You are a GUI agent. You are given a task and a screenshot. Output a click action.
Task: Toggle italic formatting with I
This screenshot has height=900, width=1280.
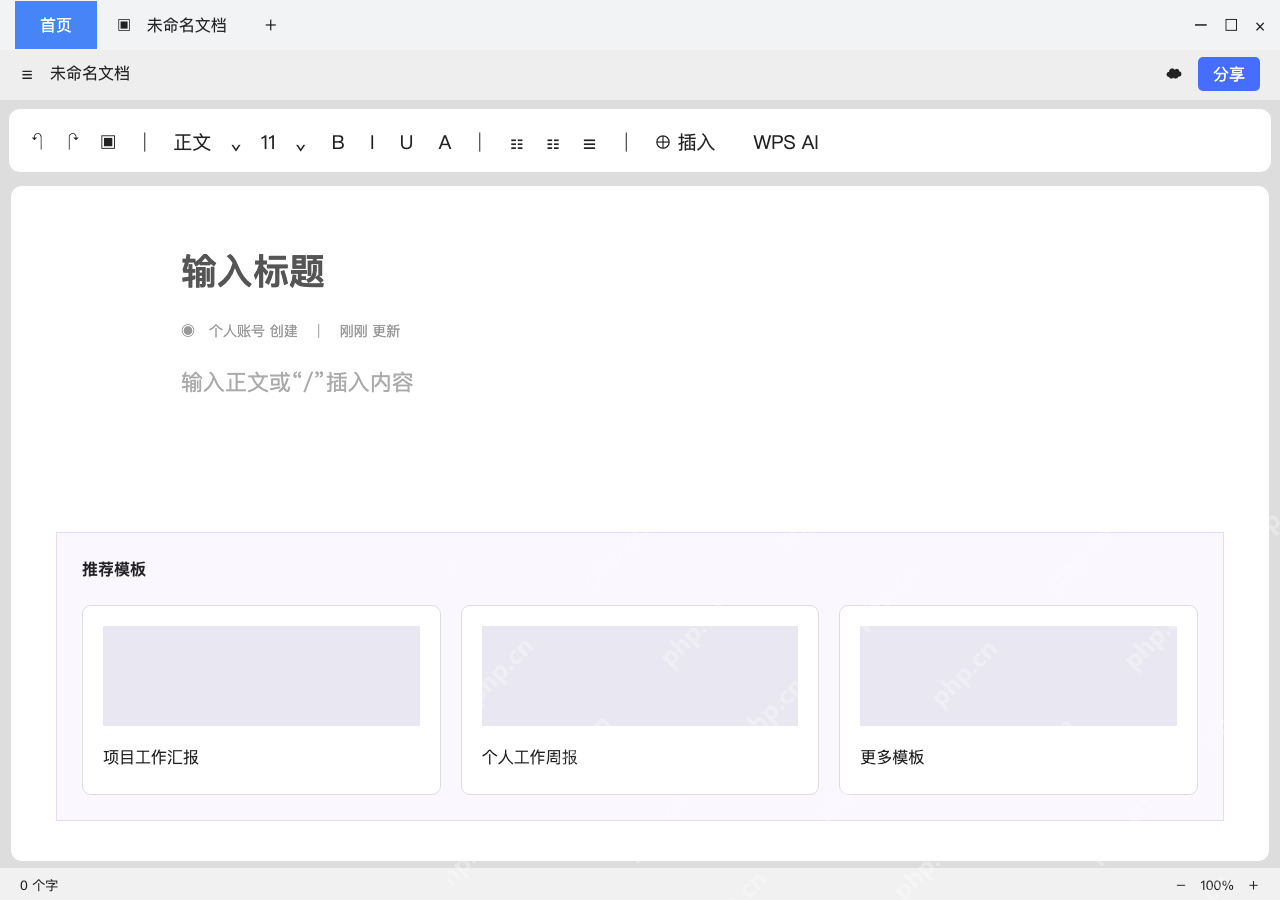[372, 143]
